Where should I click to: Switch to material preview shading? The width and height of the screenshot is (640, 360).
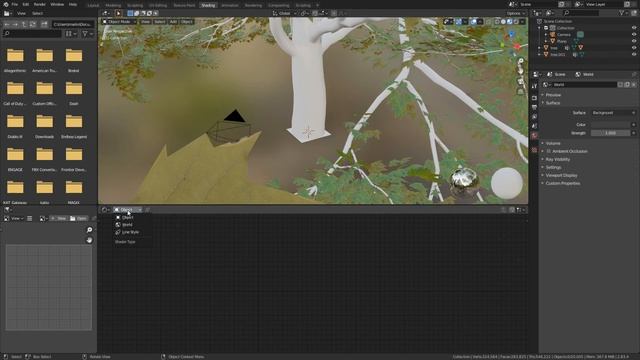click(x=509, y=21)
